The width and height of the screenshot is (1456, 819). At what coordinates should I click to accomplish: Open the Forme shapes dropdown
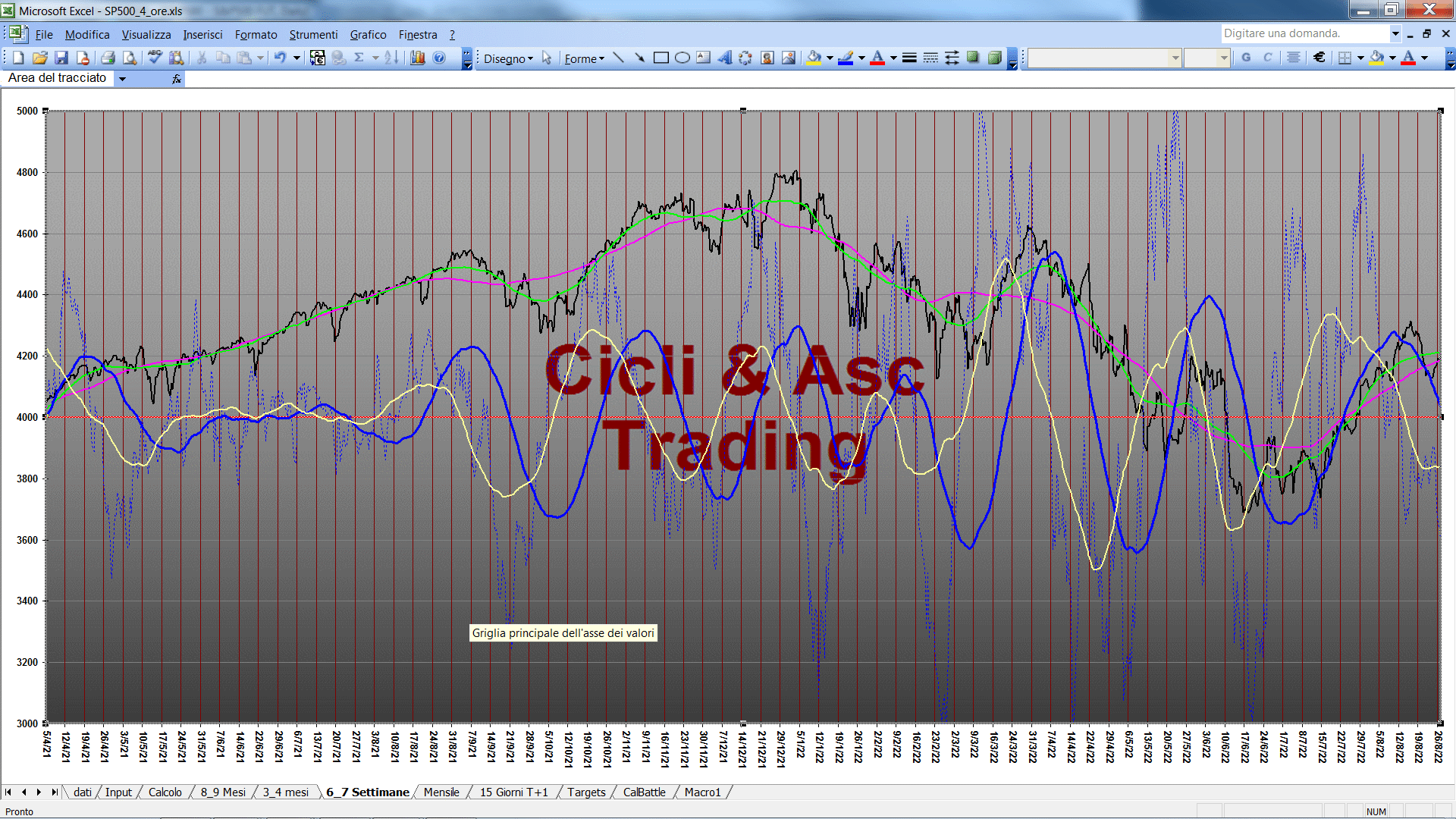[584, 58]
